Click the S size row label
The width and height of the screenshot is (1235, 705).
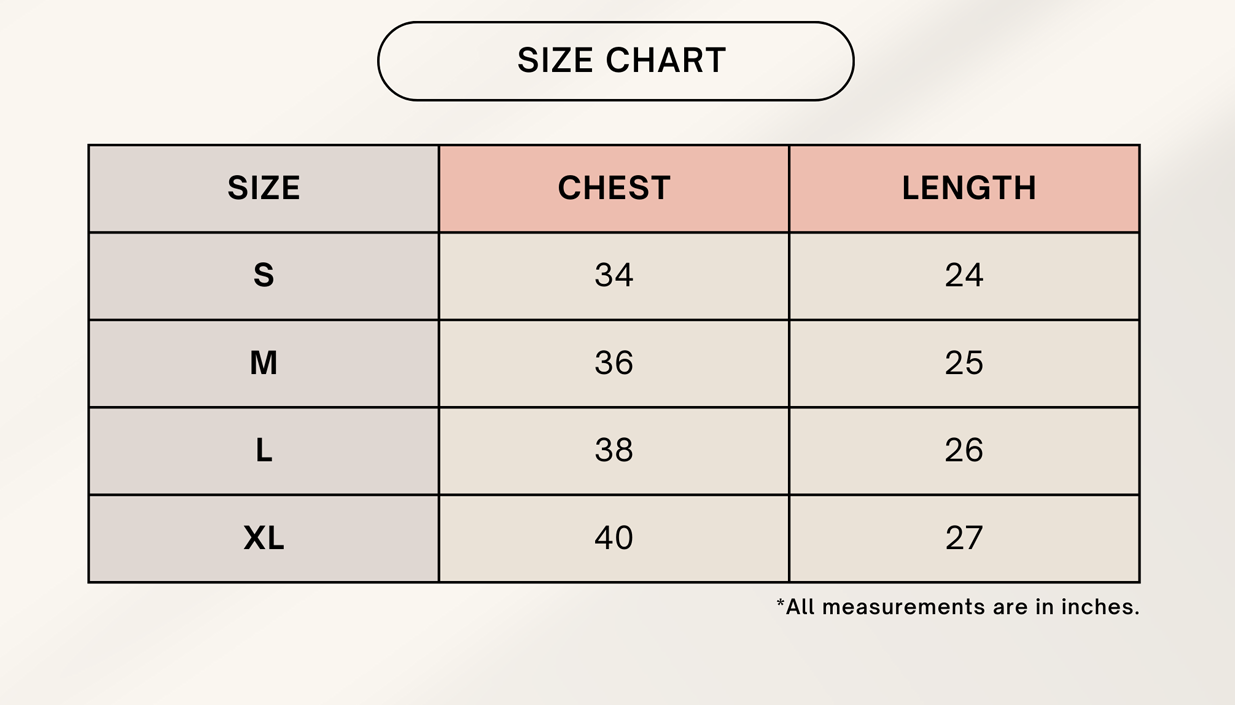coord(264,276)
